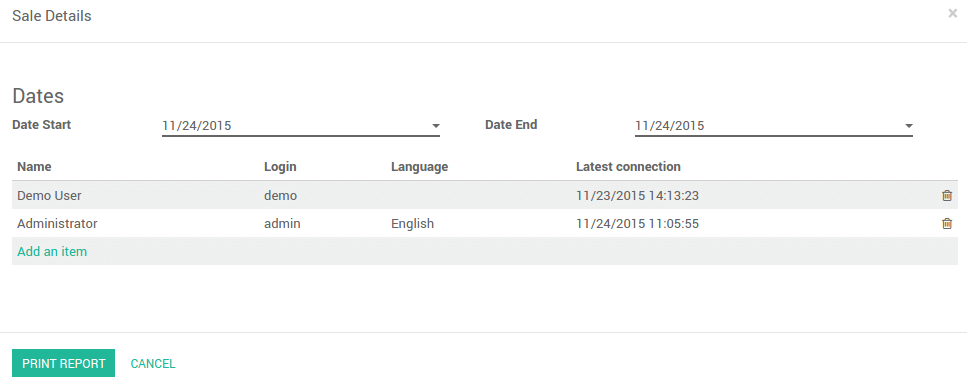Select the Administrator name cell
Image resolution: width=967 pixels, height=383 pixels.
point(57,224)
